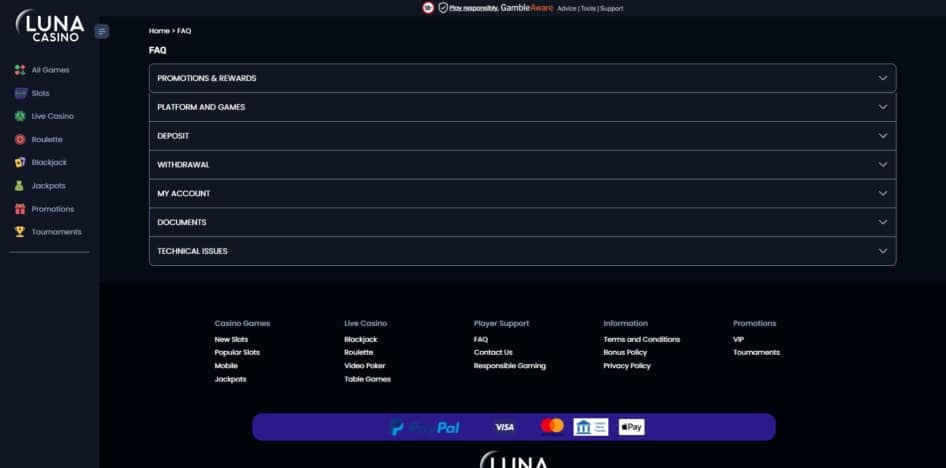Click the Blackjack cards sidebar icon
This screenshot has width=946, height=468.
point(20,163)
